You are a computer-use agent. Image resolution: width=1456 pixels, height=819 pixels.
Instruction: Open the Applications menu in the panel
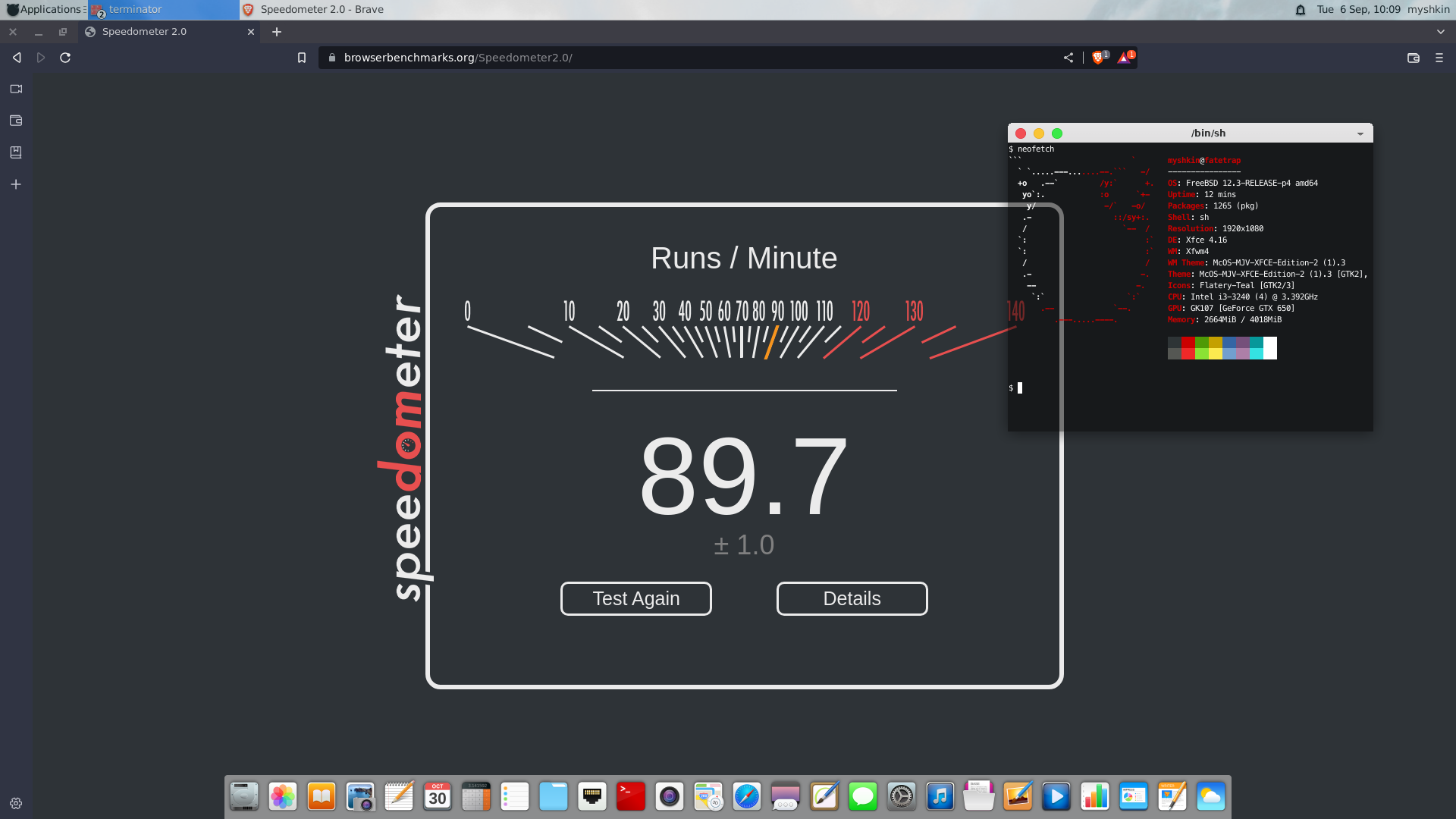click(44, 9)
